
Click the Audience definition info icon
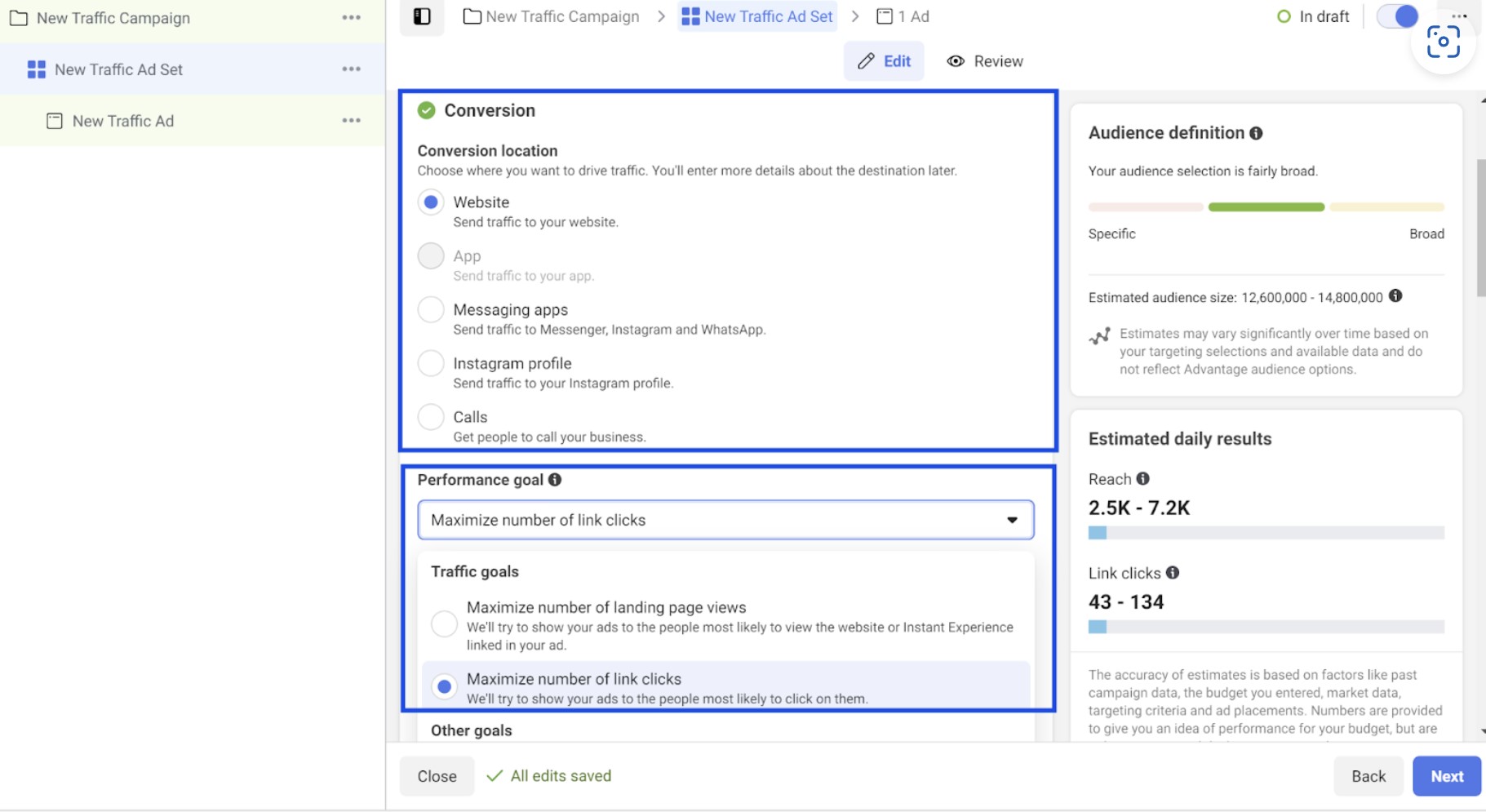coord(1257,132)
